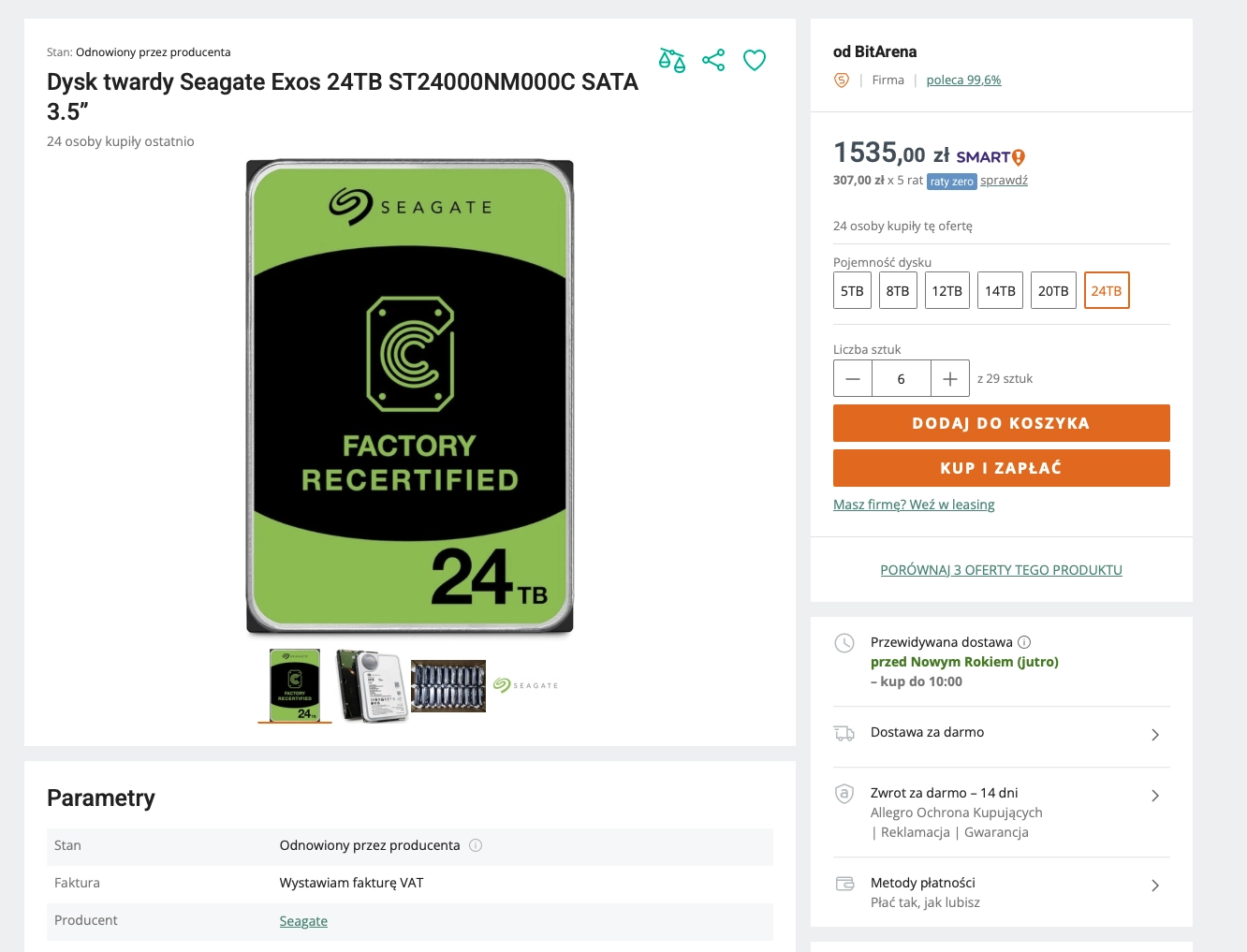Screen dimensions: 1247x952
Task: Expand the Zwrot za darmo details
Action: click(x=1155, y=796)
